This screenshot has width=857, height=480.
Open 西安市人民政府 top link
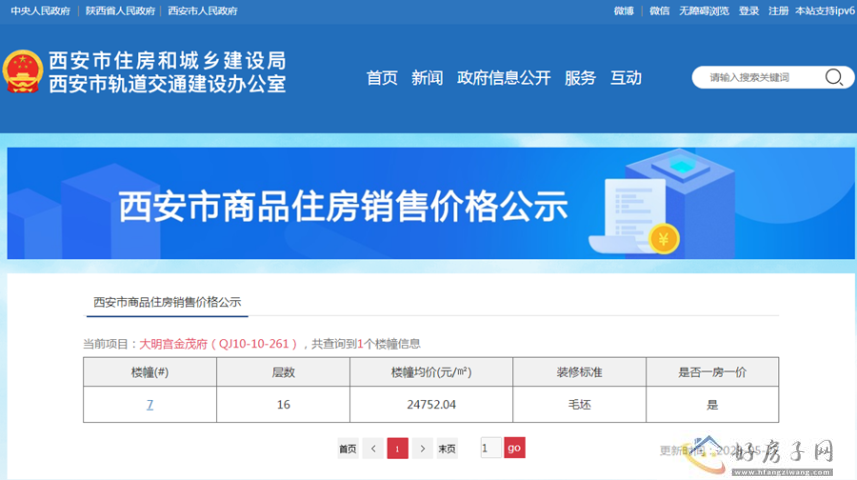(203, 11)
